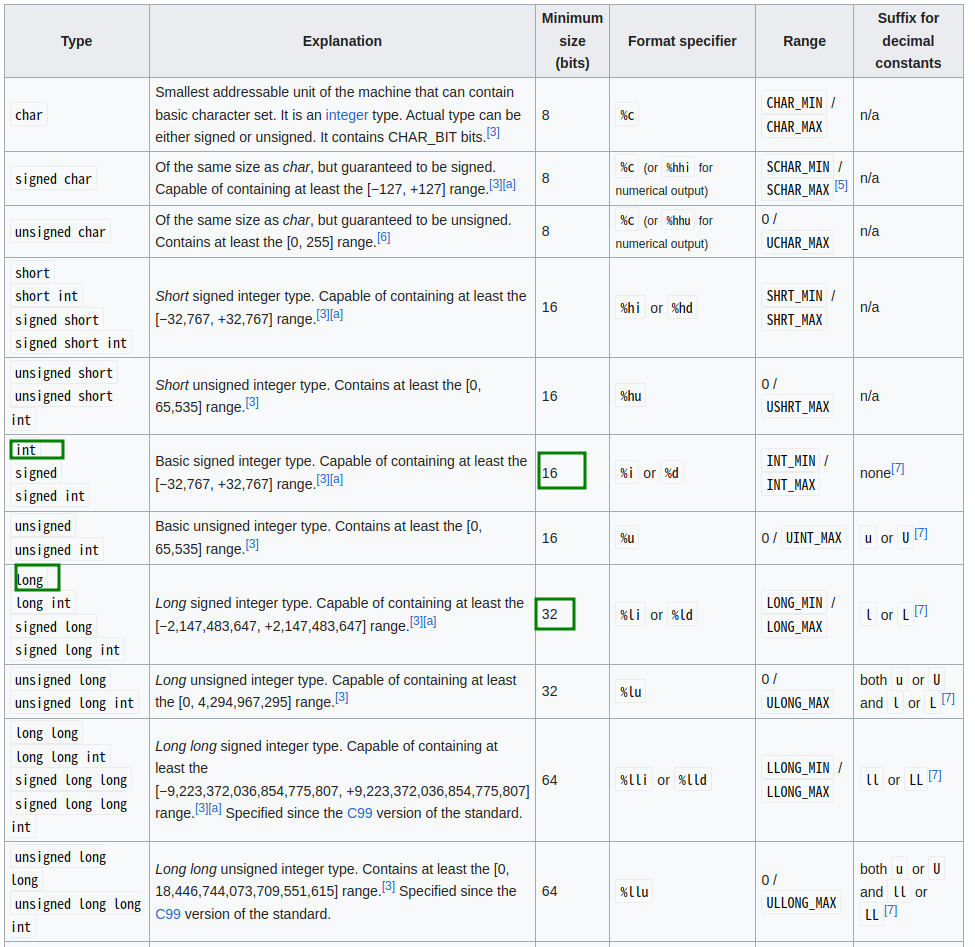This screenshot has width=975, height=947.
Task: Select the UINT_MAX range code
Action: (x=814, y=538)
